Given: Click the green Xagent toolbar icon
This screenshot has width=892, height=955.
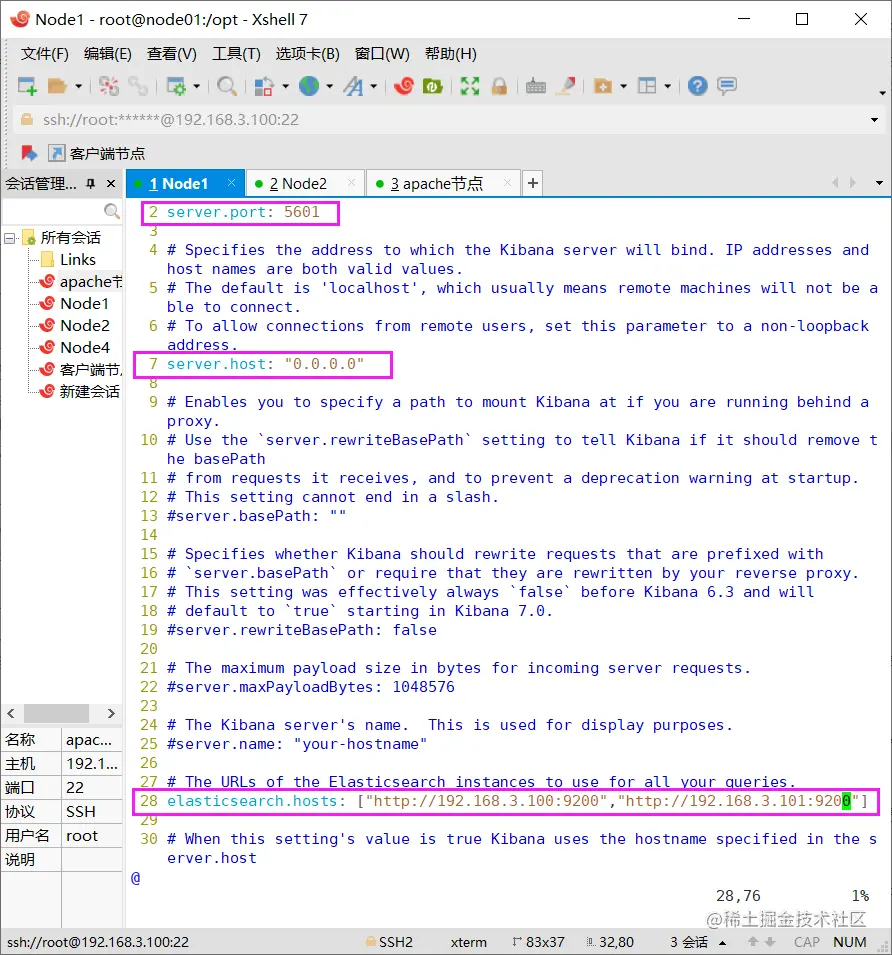Looking at the screenshot, I should click(x=432, y=86).
